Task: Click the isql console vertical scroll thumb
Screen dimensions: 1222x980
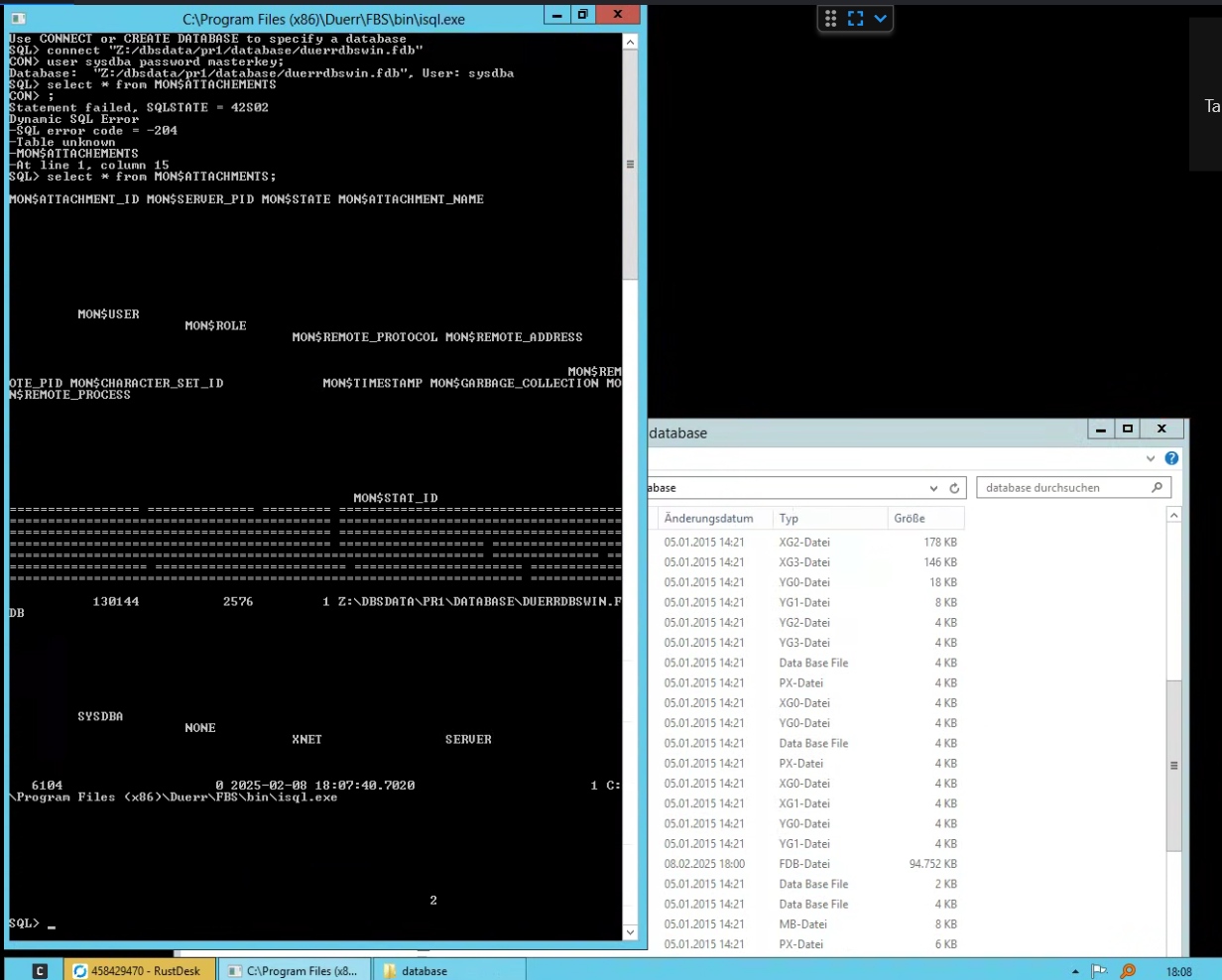Action: (630, 164)
